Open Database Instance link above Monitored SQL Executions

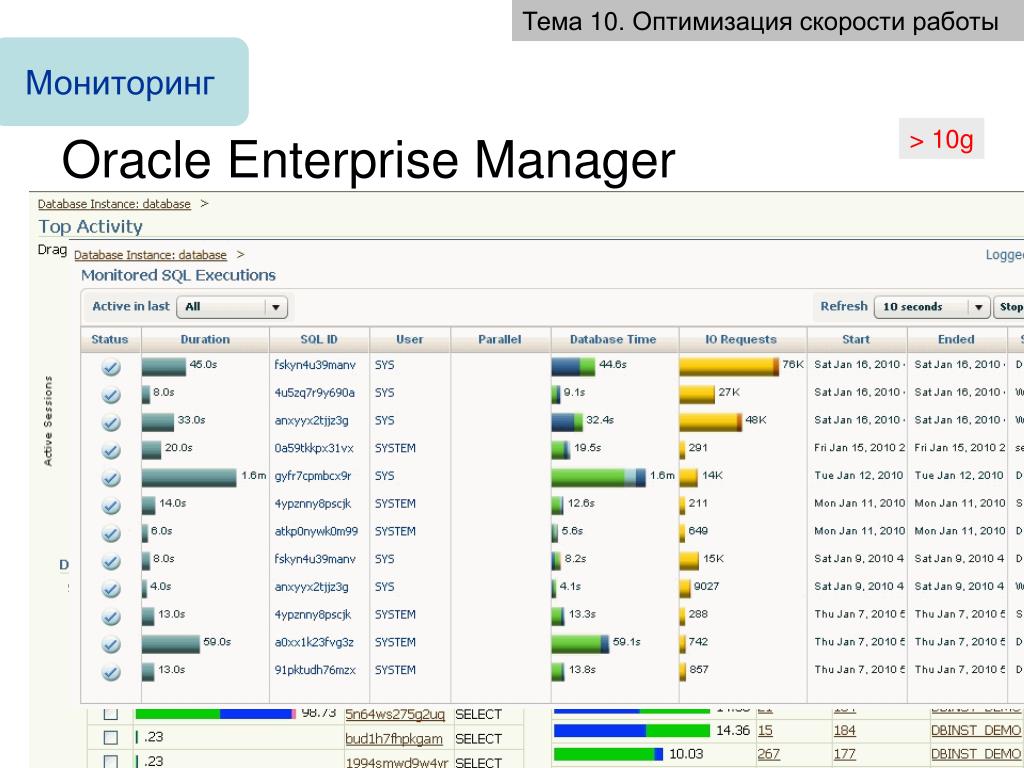(150, 255)
